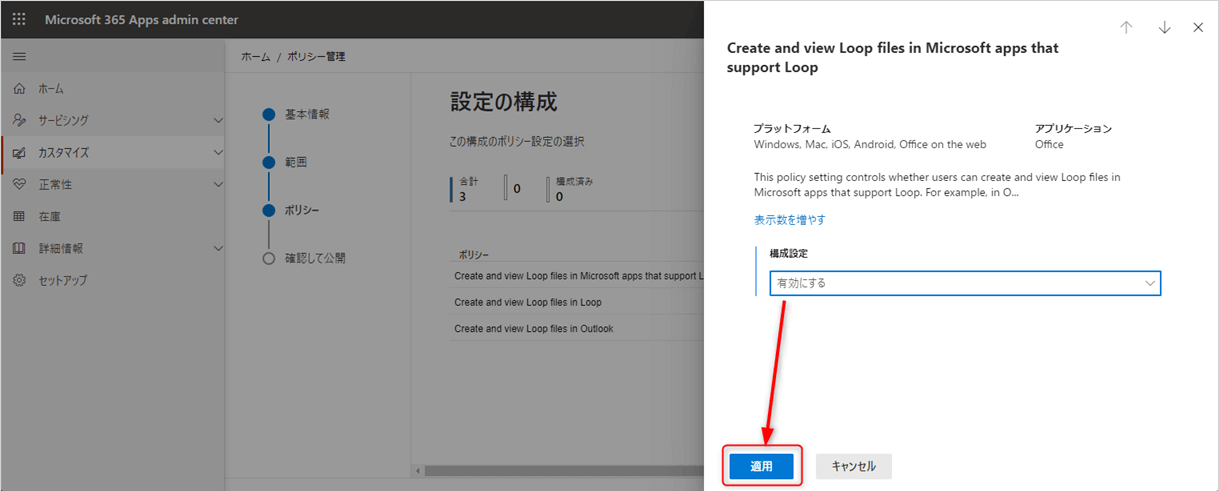The image size is (1219, 492).
Task: Click 適用 to apply the setting
Action: click(762, 466)
